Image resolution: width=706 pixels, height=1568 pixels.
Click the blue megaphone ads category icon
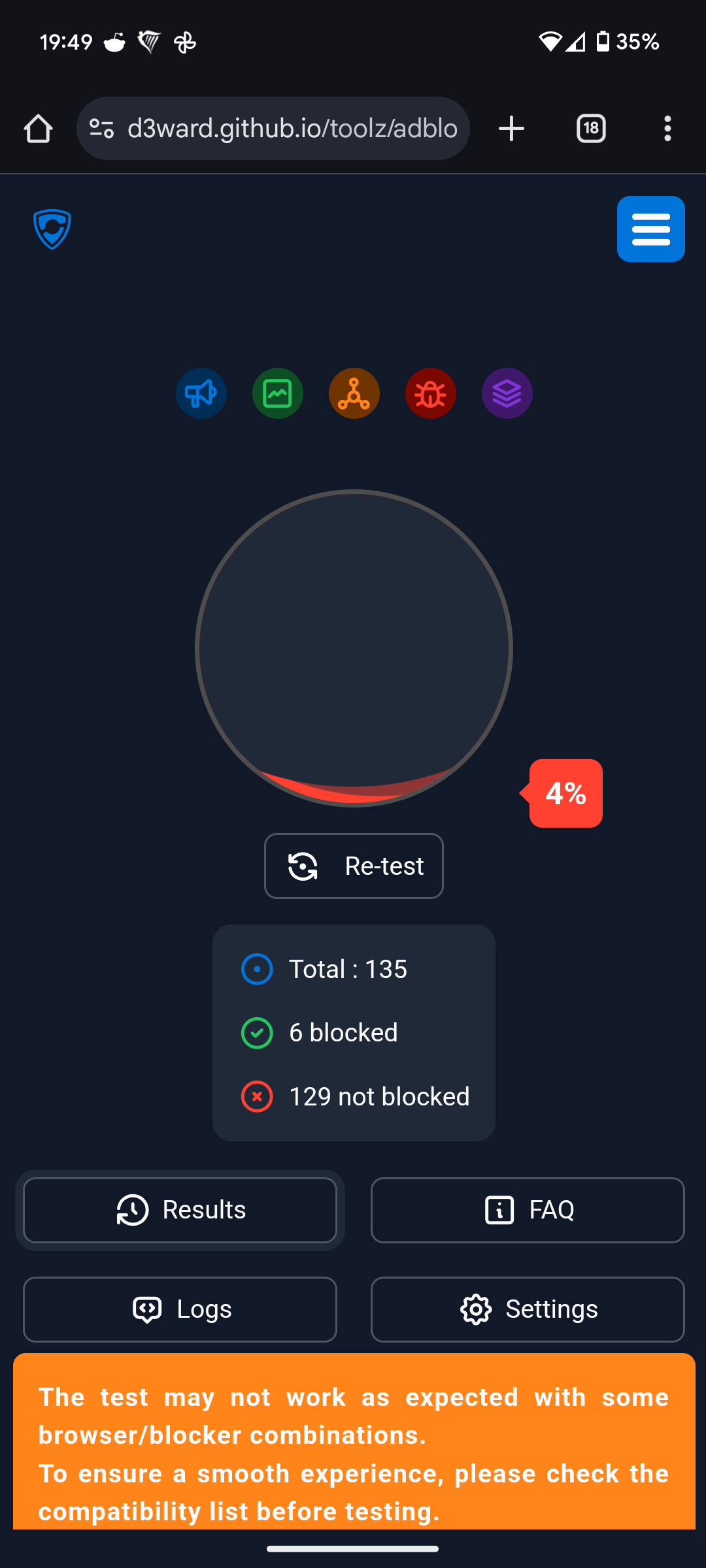(201, 393)
